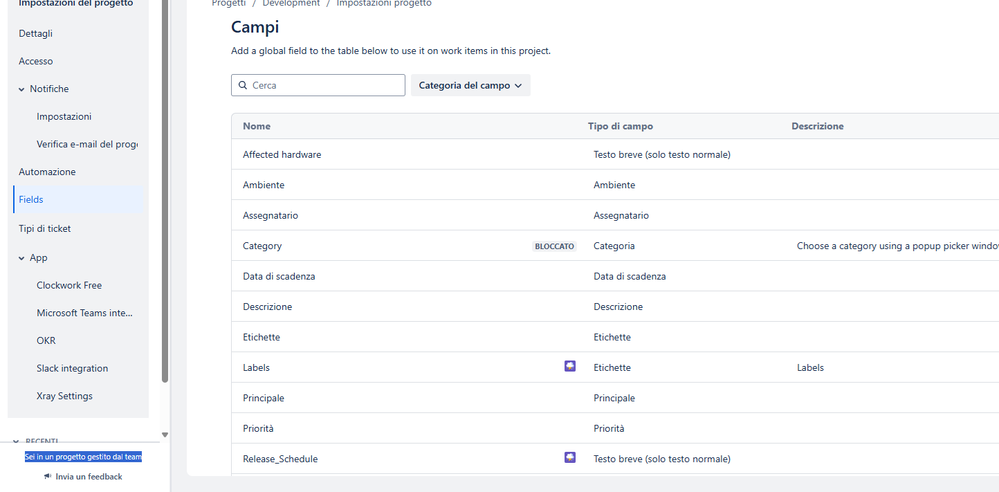This screenshot has height=492, width=999.
Task: Click the purple icon beside Labels field
Action: pyautogui.click(x=570, y=367)
